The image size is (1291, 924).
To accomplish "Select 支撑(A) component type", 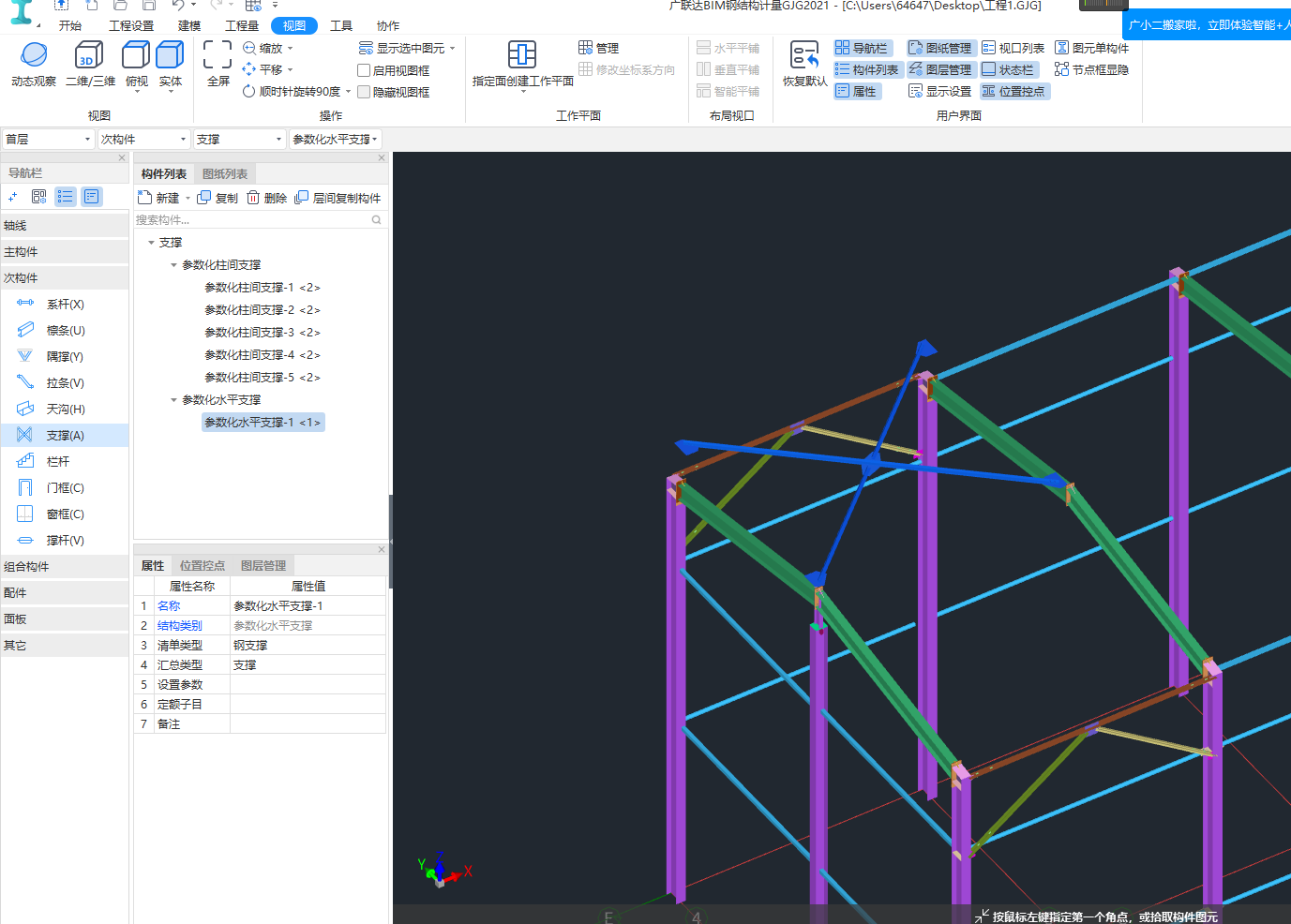I will click(65, 436).
